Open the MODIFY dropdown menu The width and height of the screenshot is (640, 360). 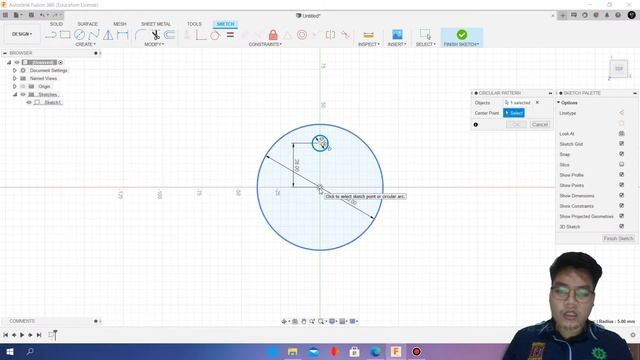pos(154,44)
